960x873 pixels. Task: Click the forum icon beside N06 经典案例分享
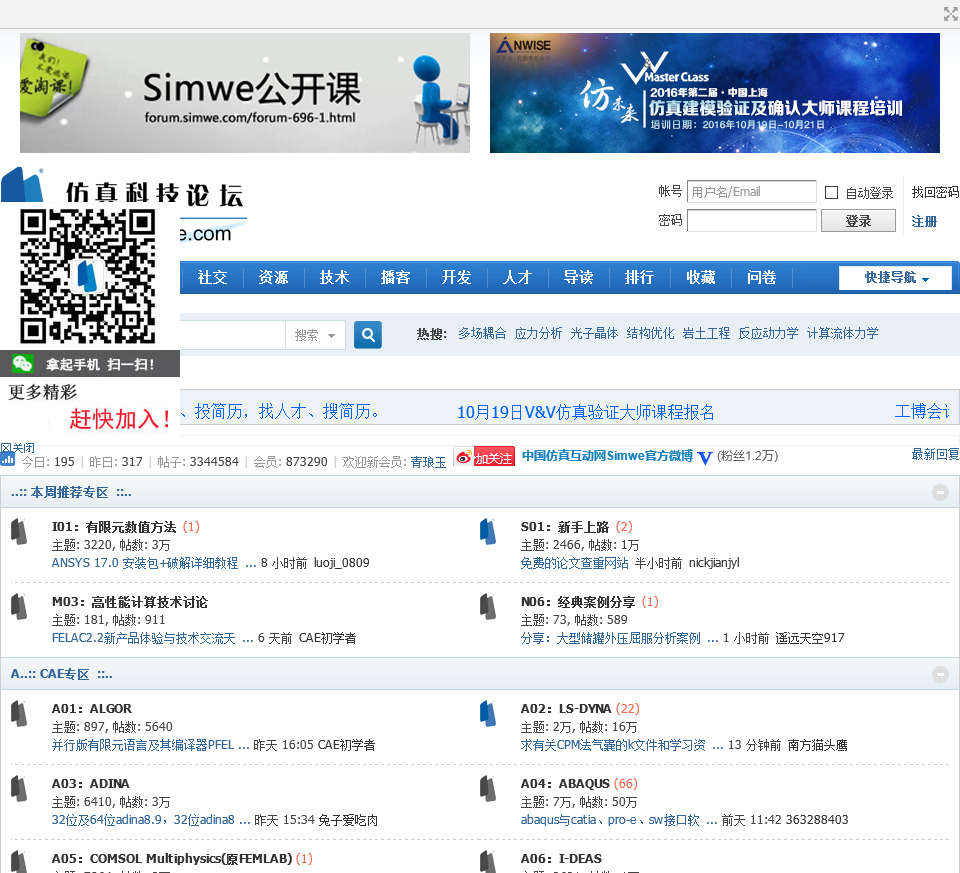[488, 607]
